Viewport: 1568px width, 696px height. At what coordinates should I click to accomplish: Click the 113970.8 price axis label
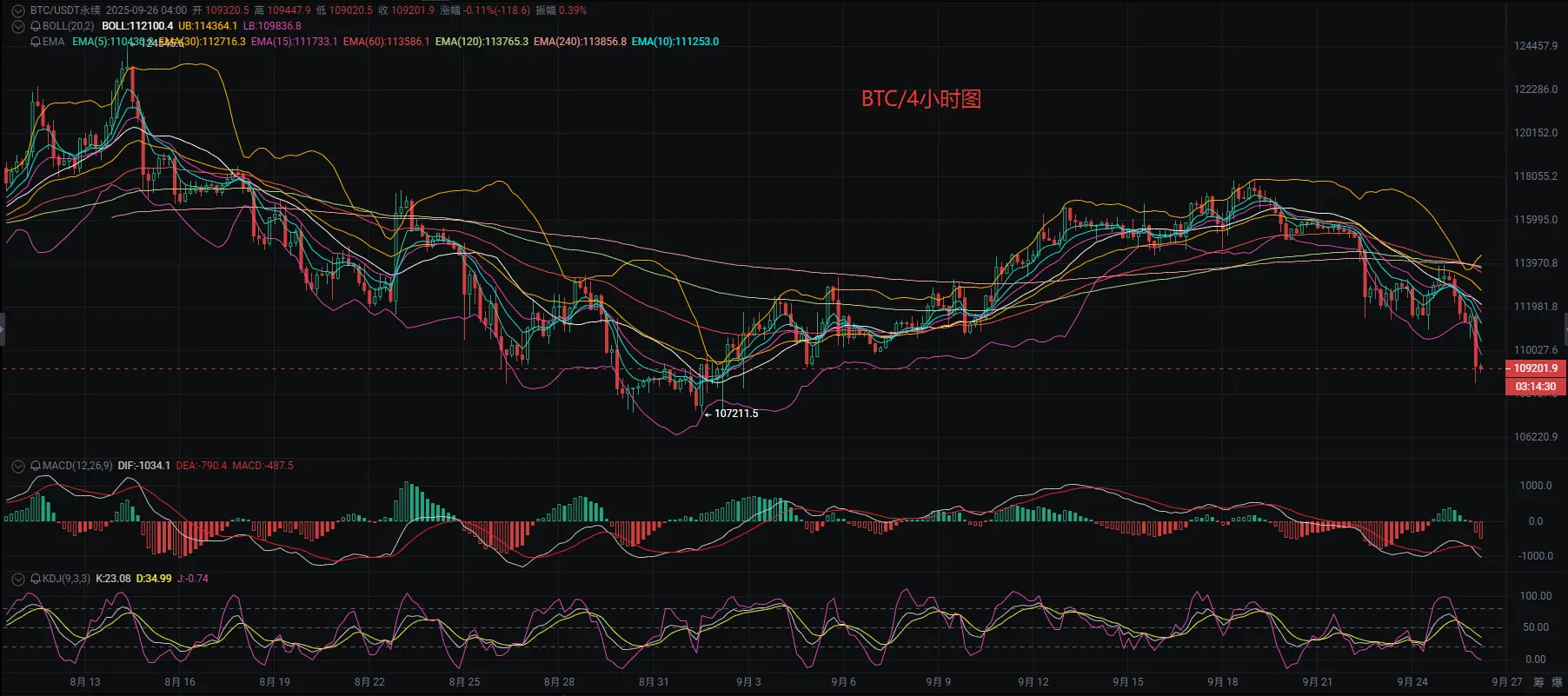point(1536,263)
